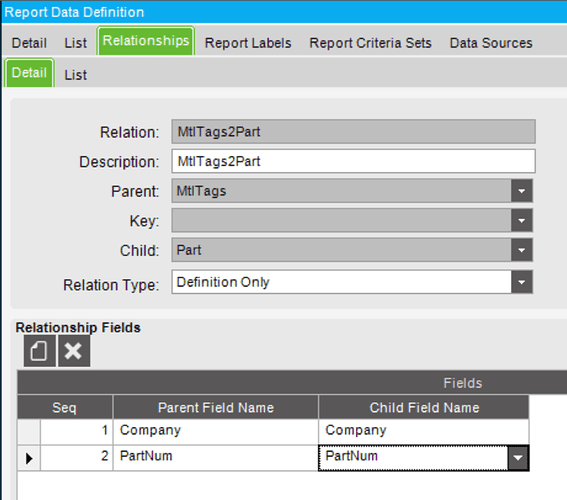Open the Report Criteria Sets tab
567x500 pixels.
coord(370,43)
